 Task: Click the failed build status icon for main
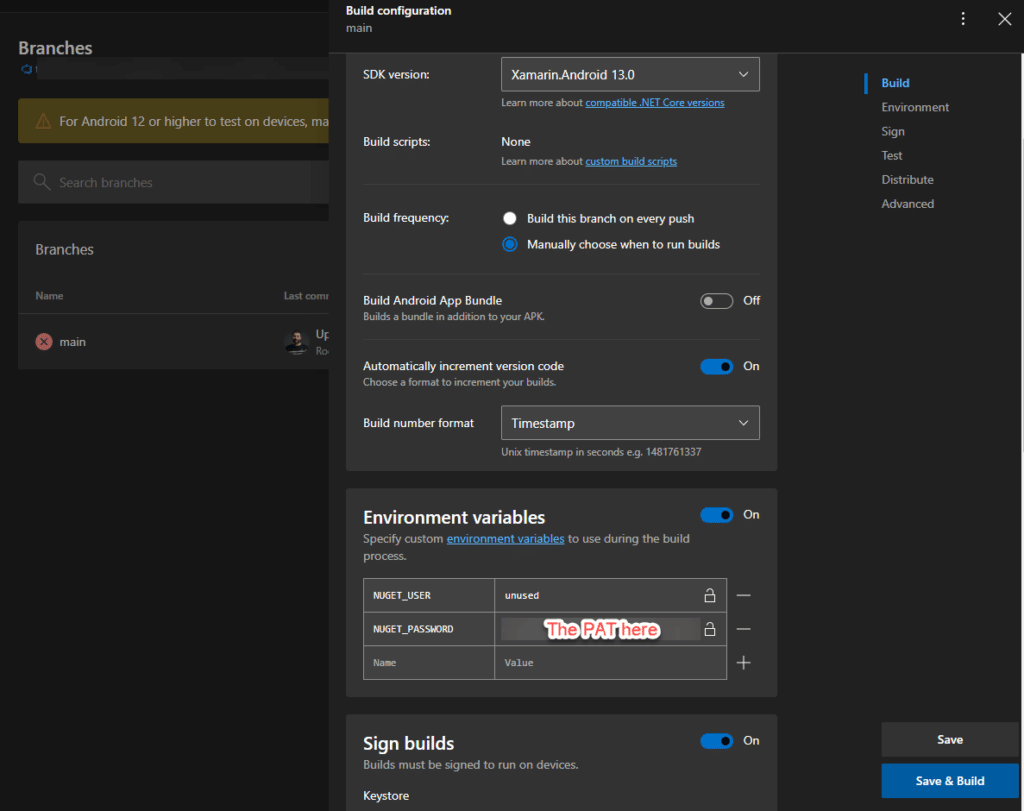click(44, 342)
